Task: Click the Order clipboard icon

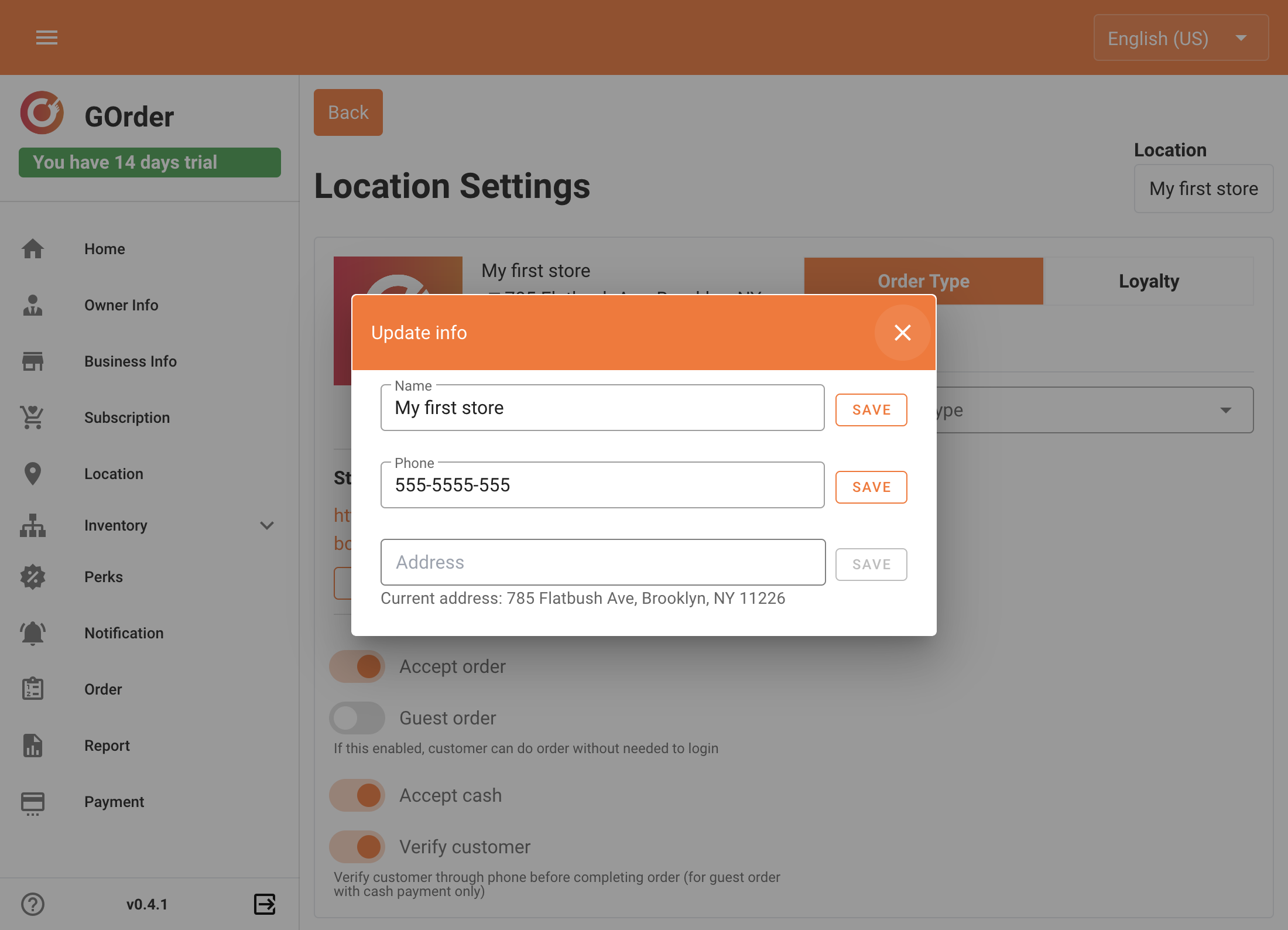Action: coord(33,689)
